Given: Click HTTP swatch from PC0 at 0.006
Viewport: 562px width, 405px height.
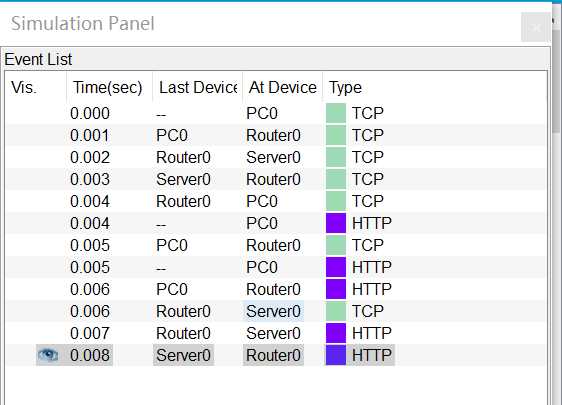Looking at the screenshot, I should click(336, 289).
